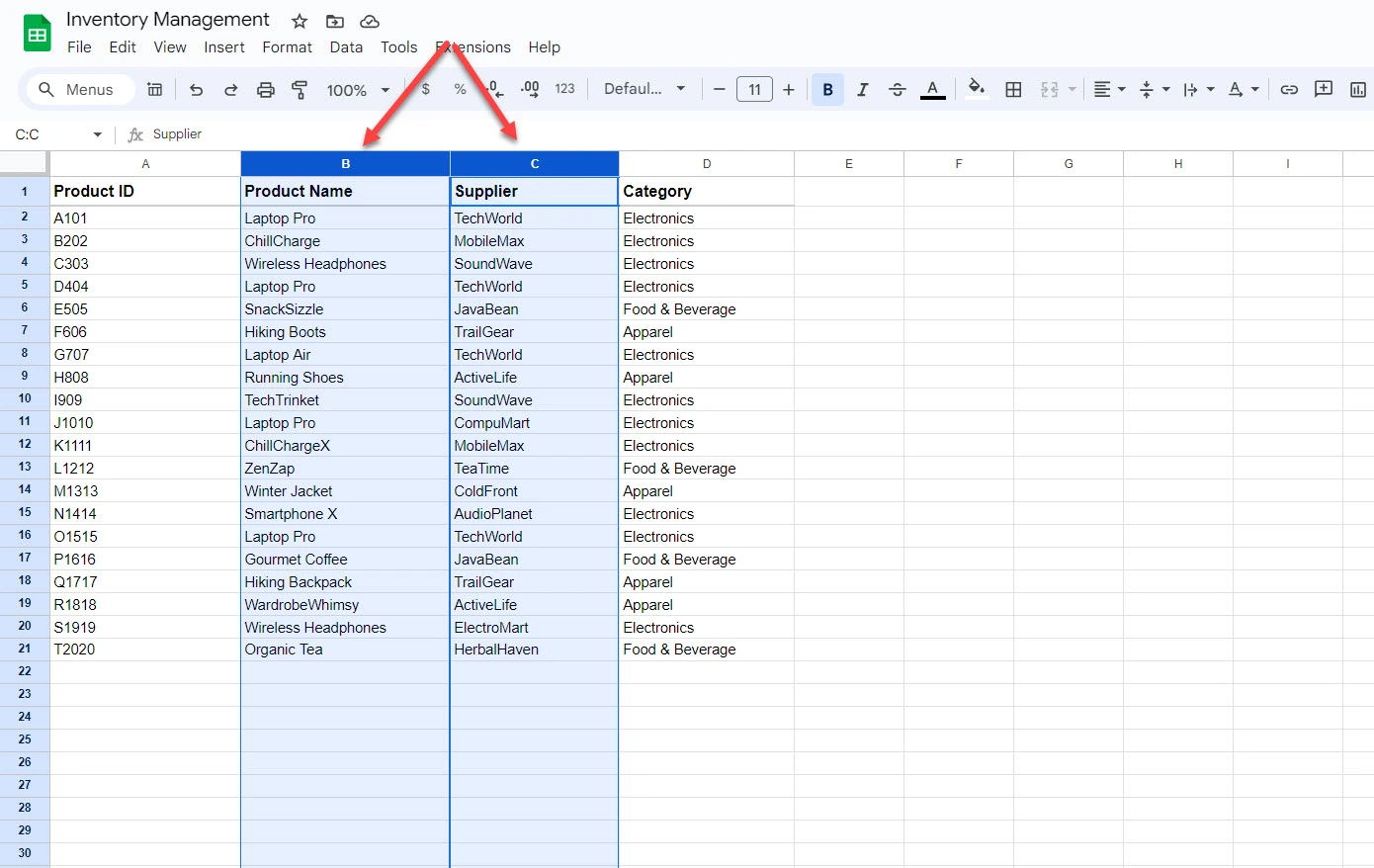
Task: Toggle strikethrough formatting
Action: [x=898, y=90]
